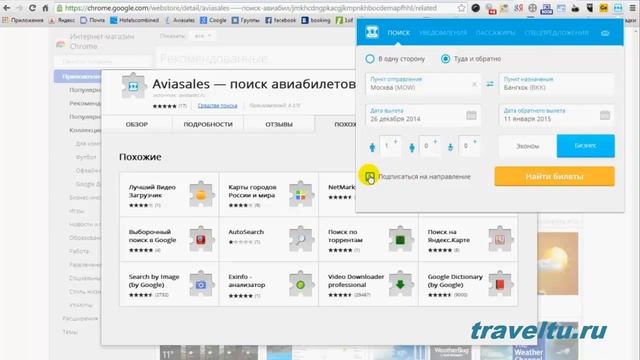Viewport: 640px width, 360px height.
Task: Click the Search by Image camera icon
Action: point(201,284)
